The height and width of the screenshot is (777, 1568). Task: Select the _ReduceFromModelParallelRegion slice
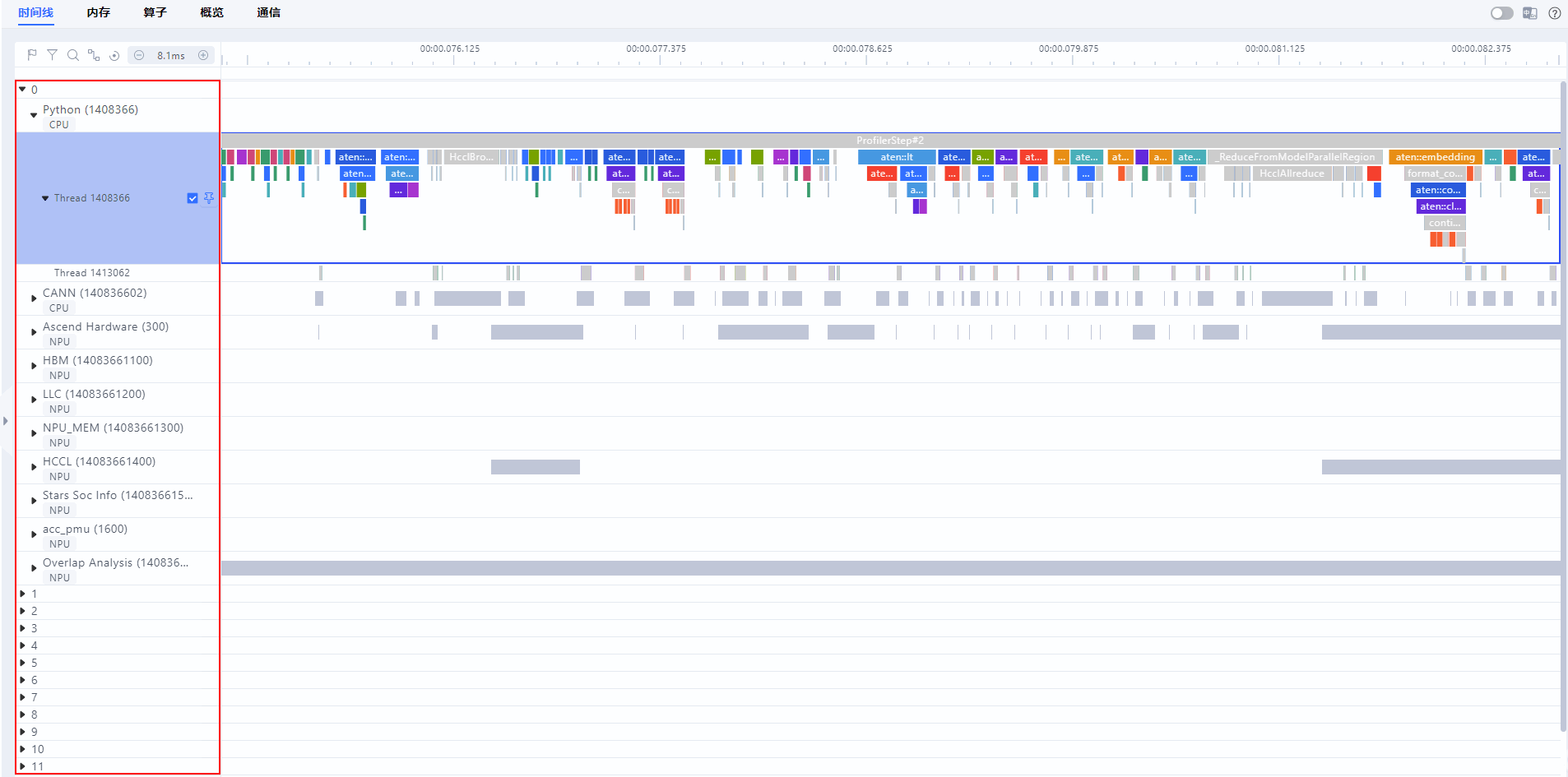[x=1297, y=157]
